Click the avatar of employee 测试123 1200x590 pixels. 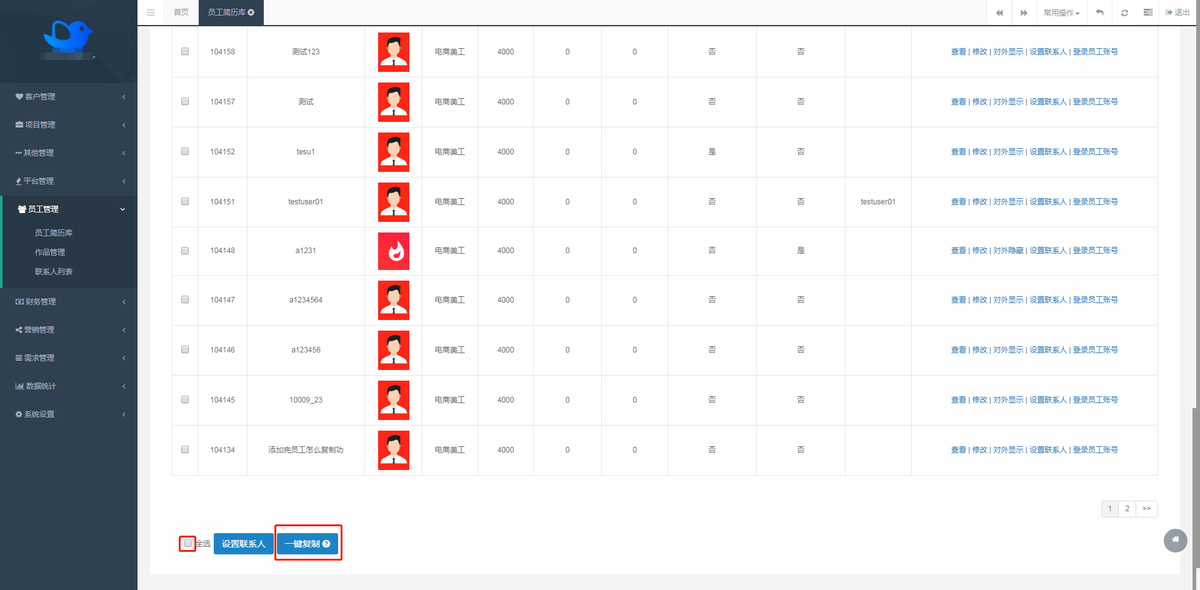[393, 51]
